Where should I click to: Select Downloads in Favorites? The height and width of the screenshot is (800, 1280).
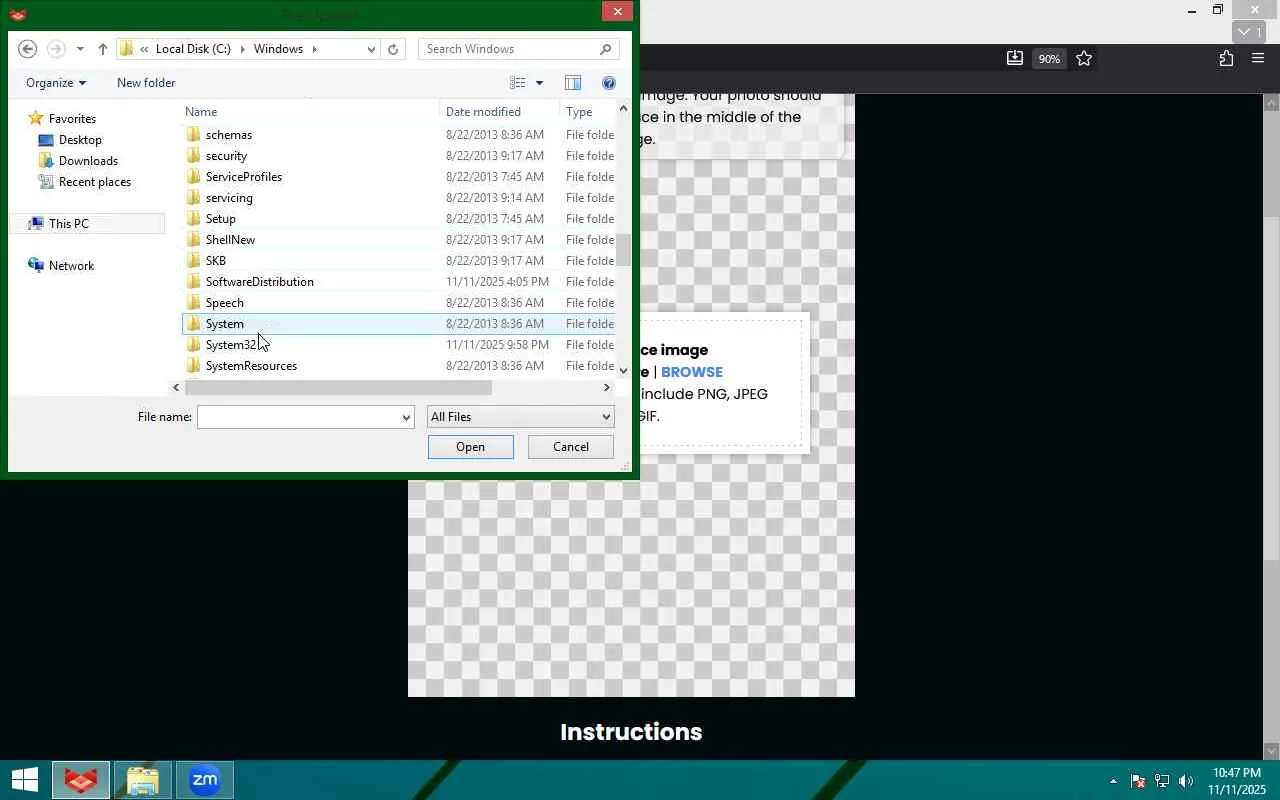click(88, 161)
